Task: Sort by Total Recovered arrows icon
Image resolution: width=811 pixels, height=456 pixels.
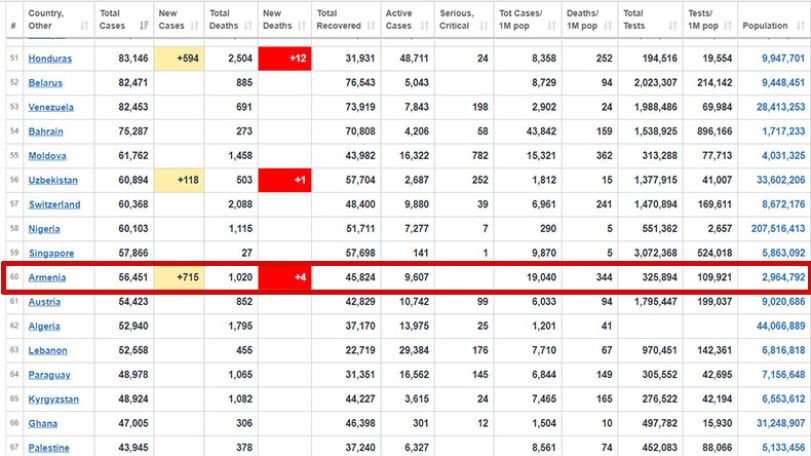Action: (x=371, y=25)
